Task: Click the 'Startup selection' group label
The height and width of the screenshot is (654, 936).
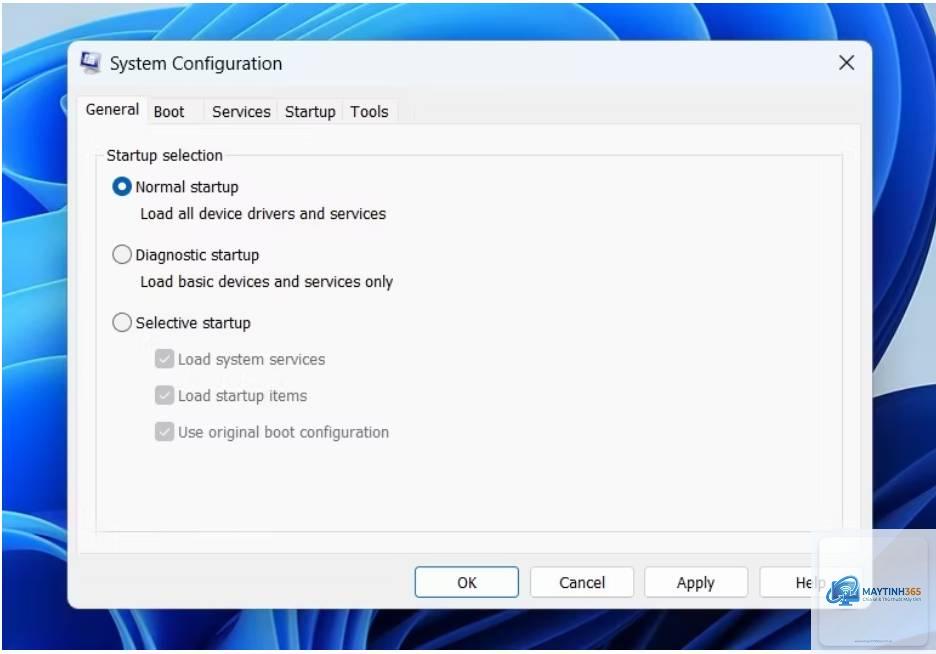Action: 165,156
